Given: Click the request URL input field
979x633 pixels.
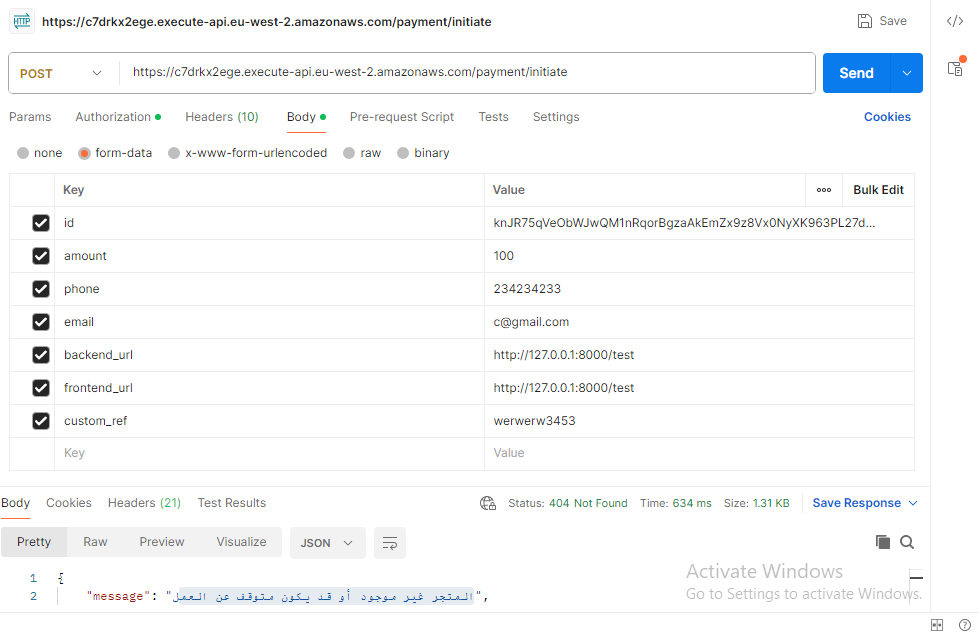Looking at the screenshot, I should [x=468, y=73].
